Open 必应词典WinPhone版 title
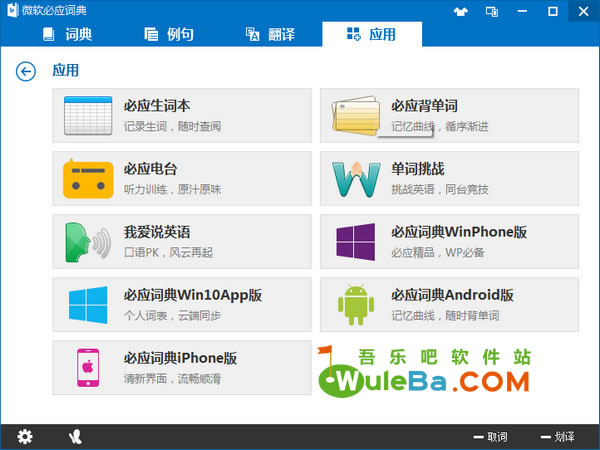The image size is (600, 450). point(459,232)
